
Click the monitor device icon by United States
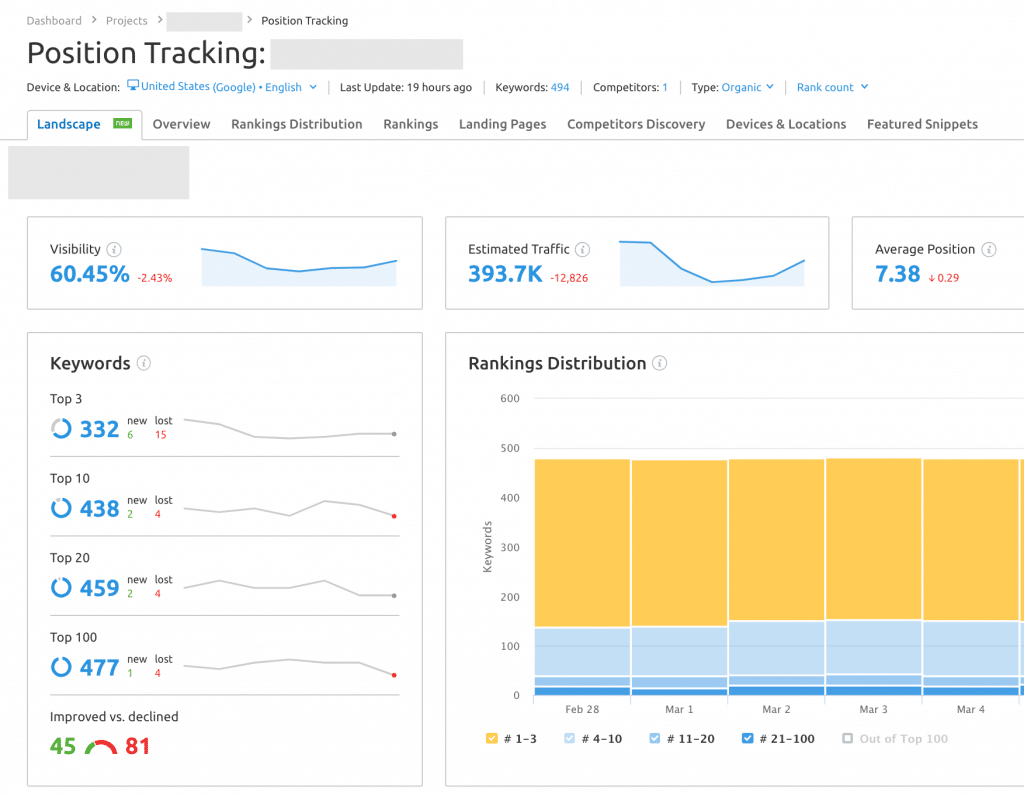(x=132, y=87)
